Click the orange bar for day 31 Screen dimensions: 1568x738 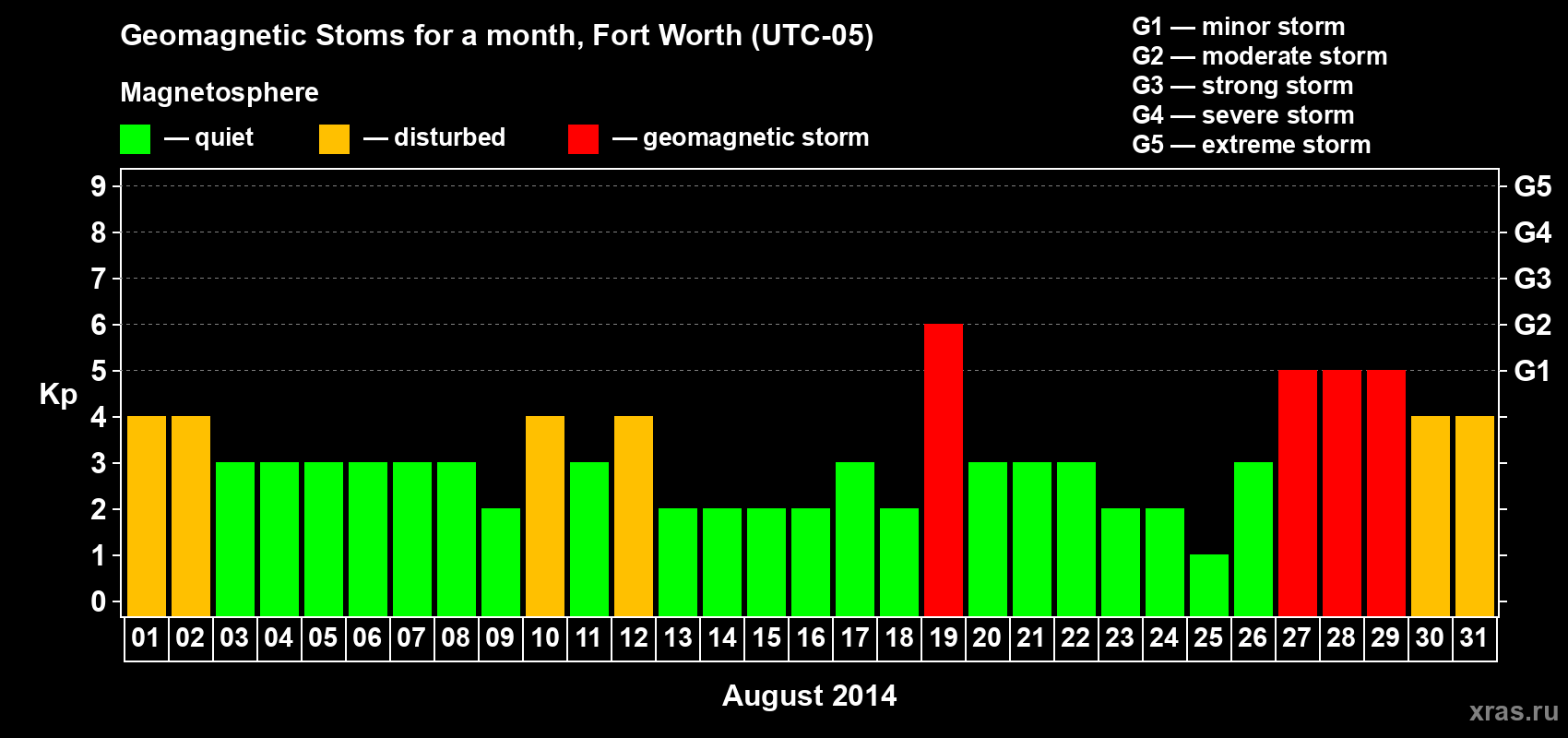pos(1475,516)
